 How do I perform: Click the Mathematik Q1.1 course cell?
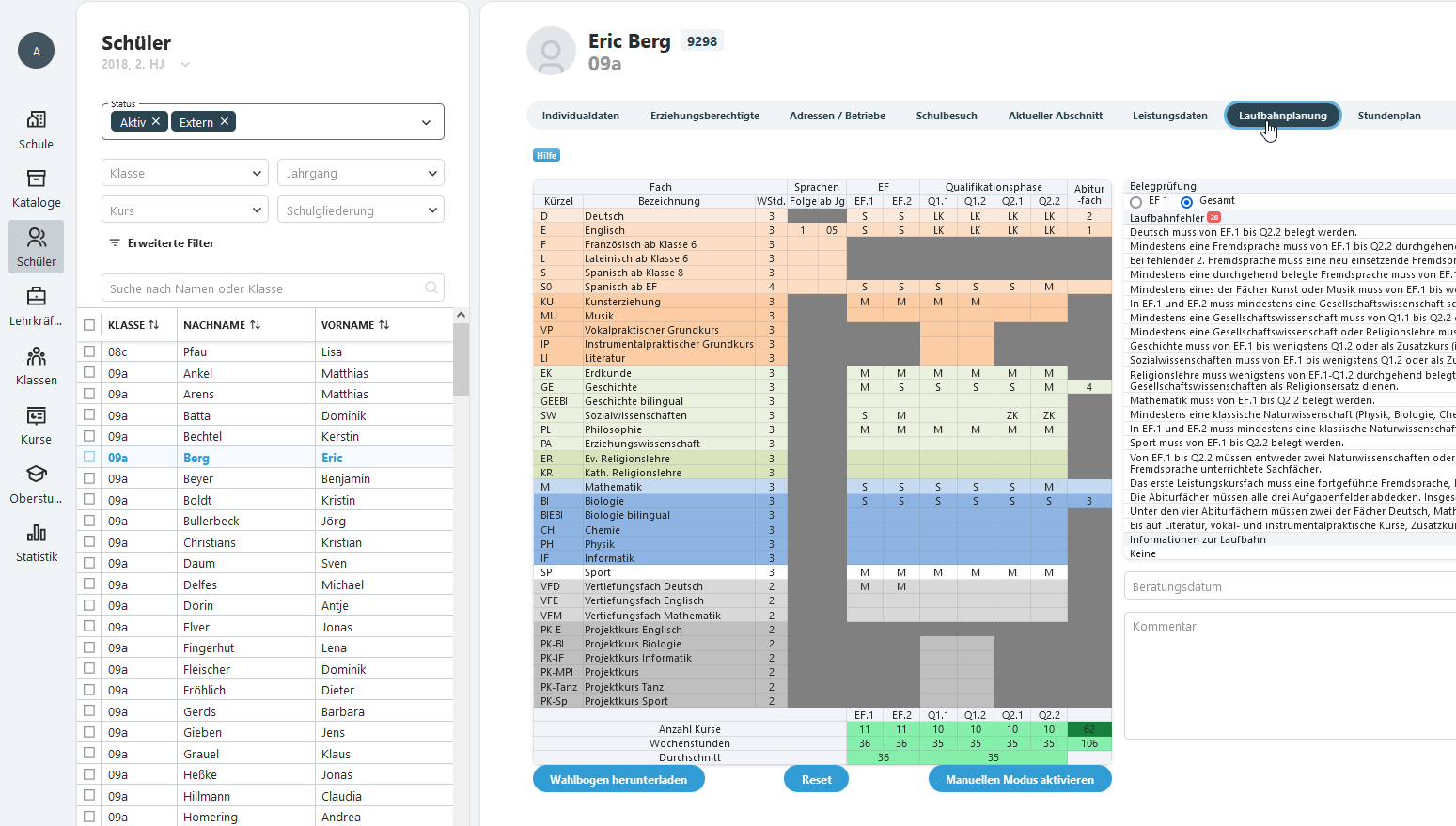pyautogui.click(x=938, y=487)
